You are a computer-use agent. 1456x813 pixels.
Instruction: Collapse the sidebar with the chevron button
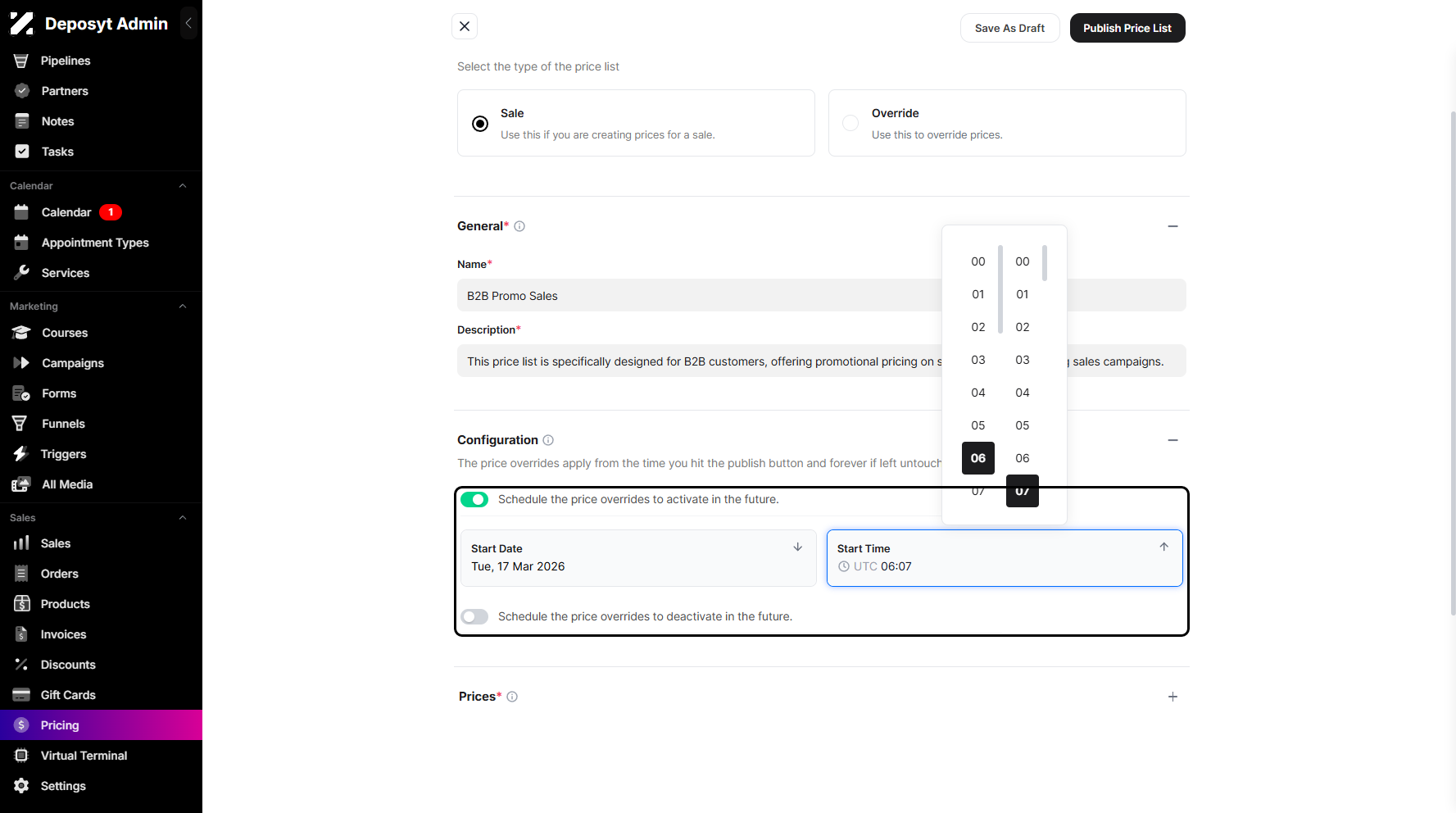(188, 24)
